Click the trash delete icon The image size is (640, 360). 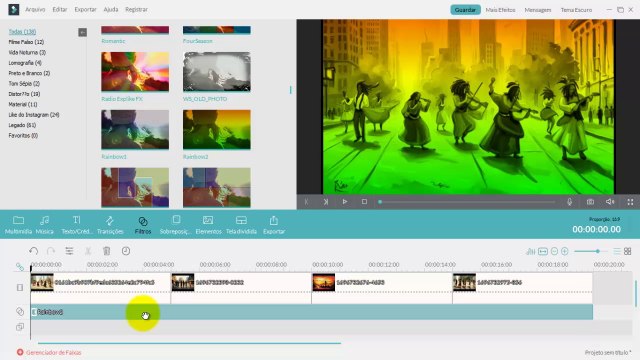(x=107, y=251)
